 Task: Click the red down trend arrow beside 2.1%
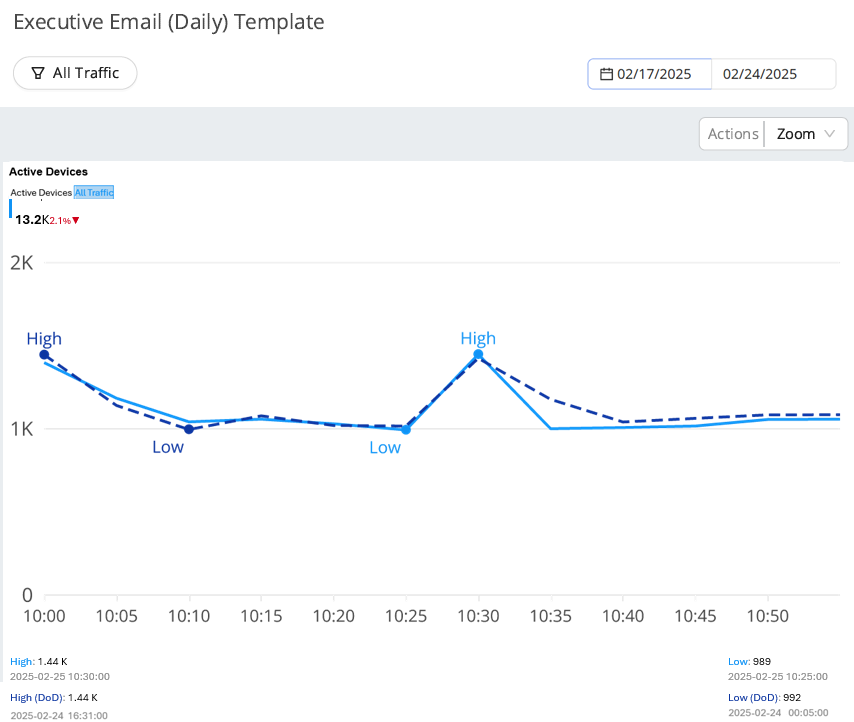[x=75, y=220]
